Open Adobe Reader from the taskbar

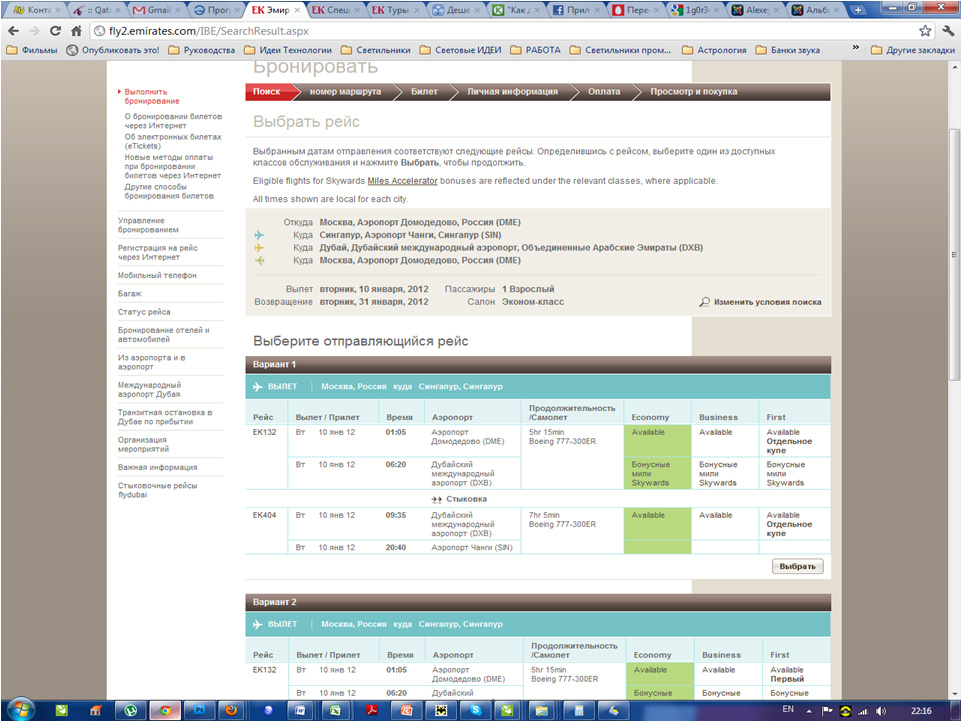coord(371,711)
